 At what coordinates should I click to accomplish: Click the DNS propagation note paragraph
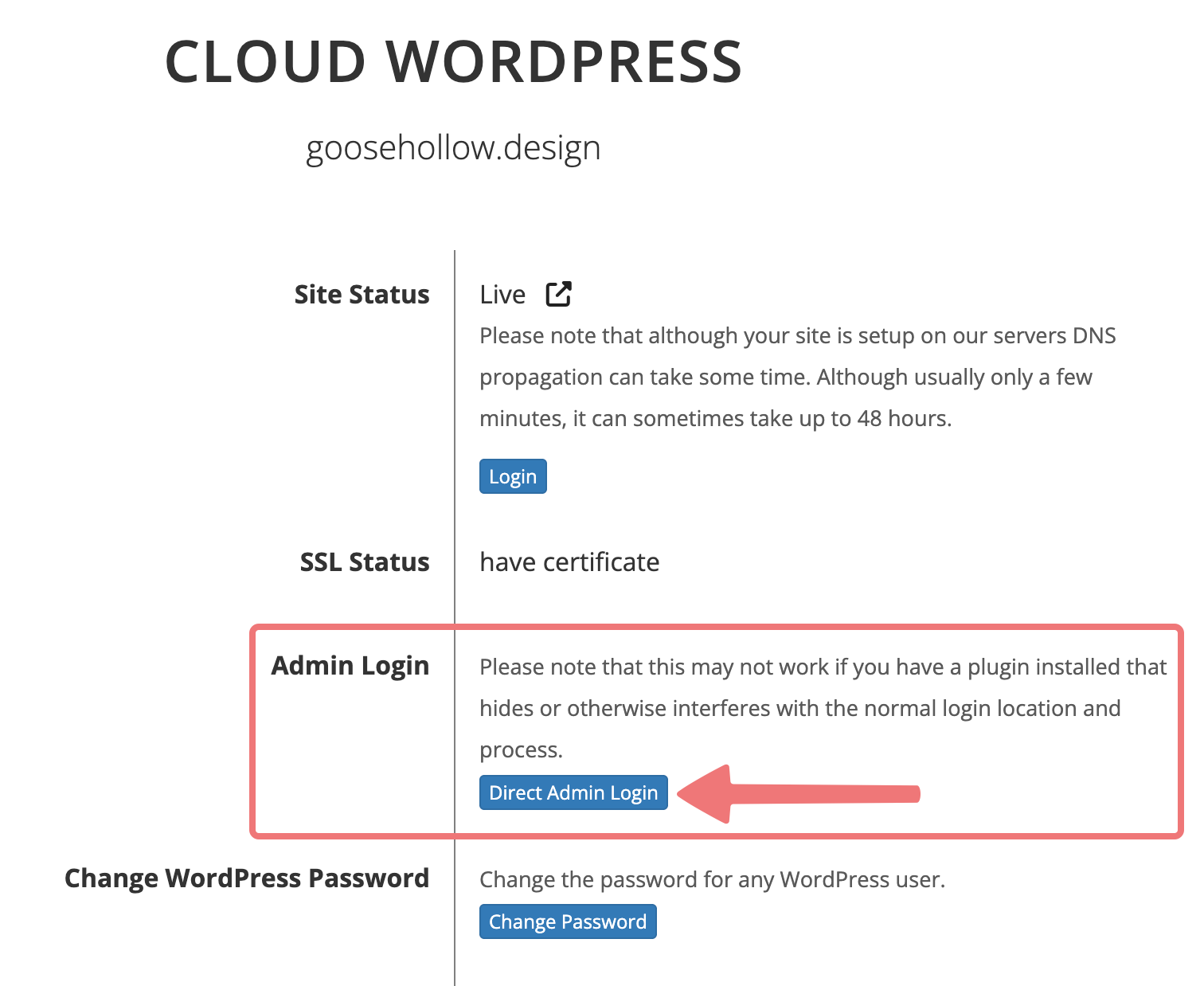click(x=798, y=377)
